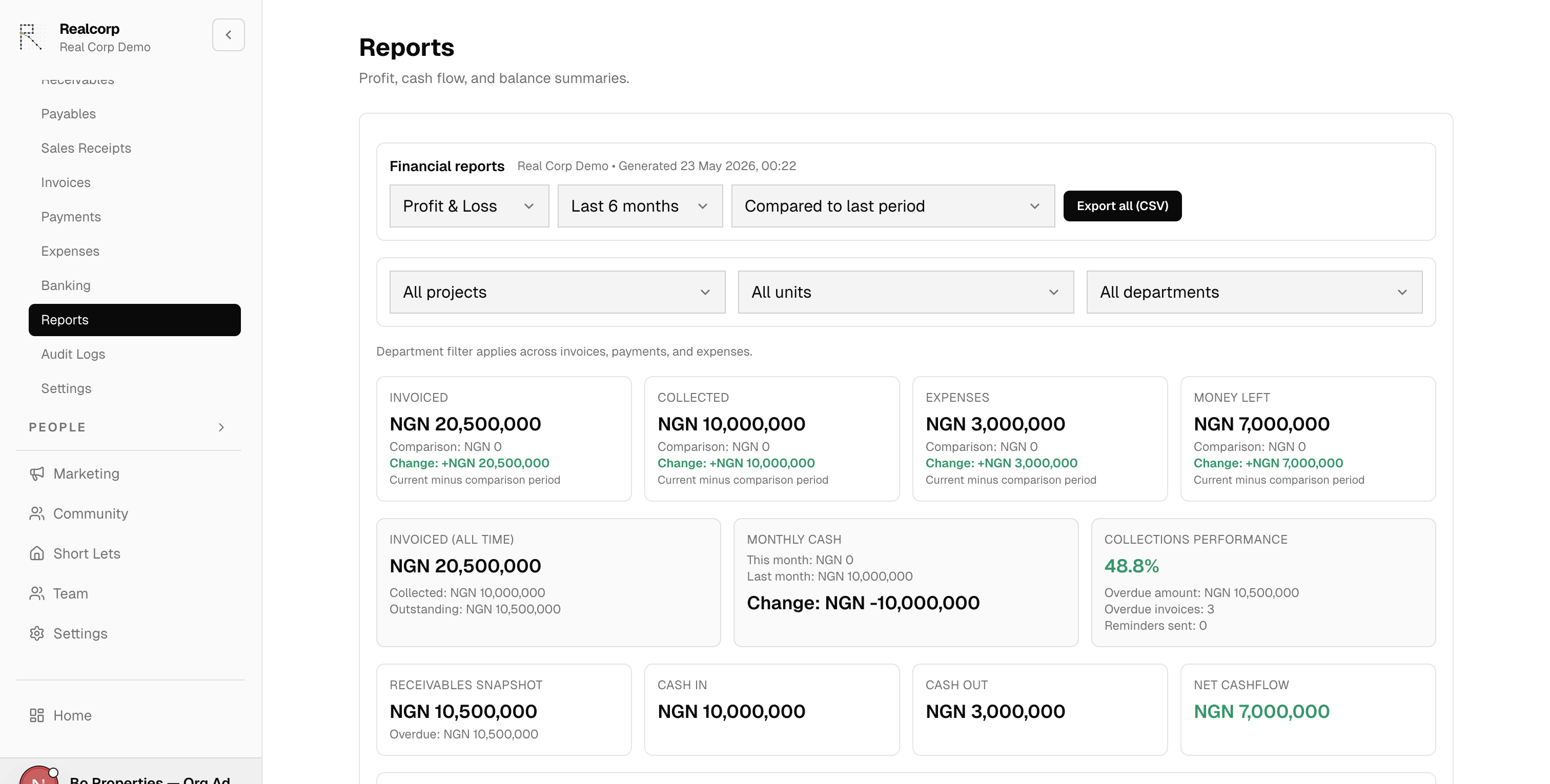Click the 48.8% collections performance value
1550x784 pixels.
(1131, 566)
